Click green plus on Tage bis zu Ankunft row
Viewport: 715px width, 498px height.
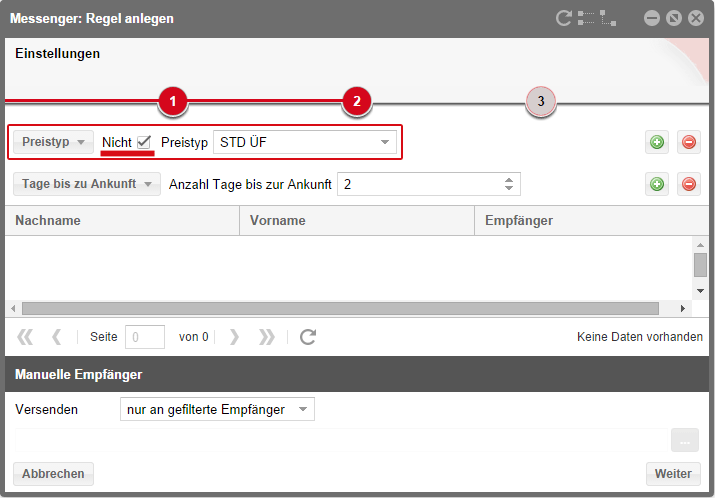pos(656,184)
